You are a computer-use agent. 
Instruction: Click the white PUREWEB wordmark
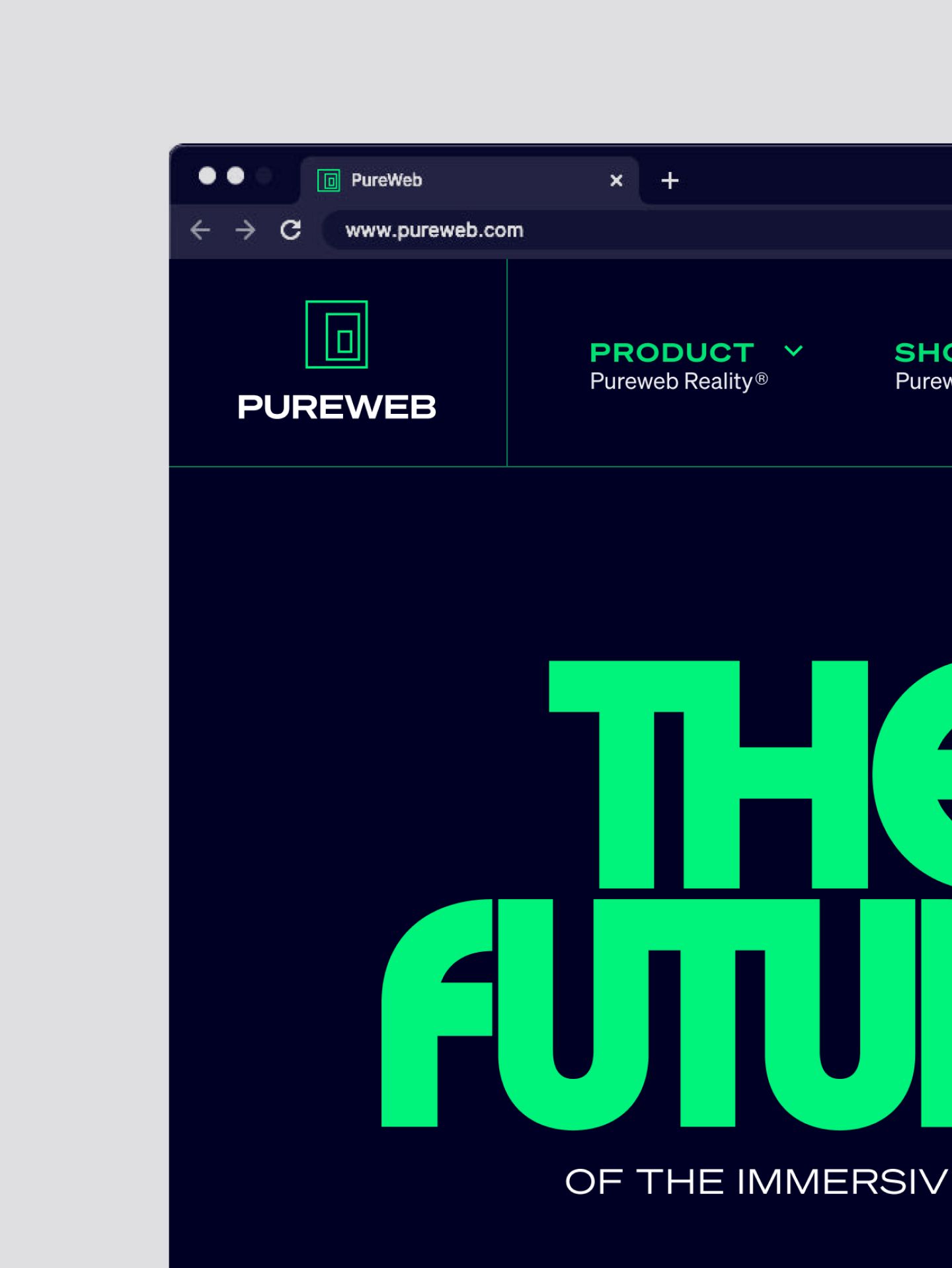coord(337,407)
